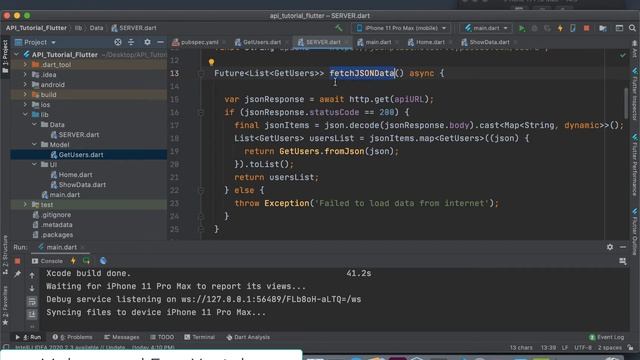Trigger Flutter Hot Reload lightning in top toolbar
Viewport: 640px width, 360px height.
pos(560,28)
